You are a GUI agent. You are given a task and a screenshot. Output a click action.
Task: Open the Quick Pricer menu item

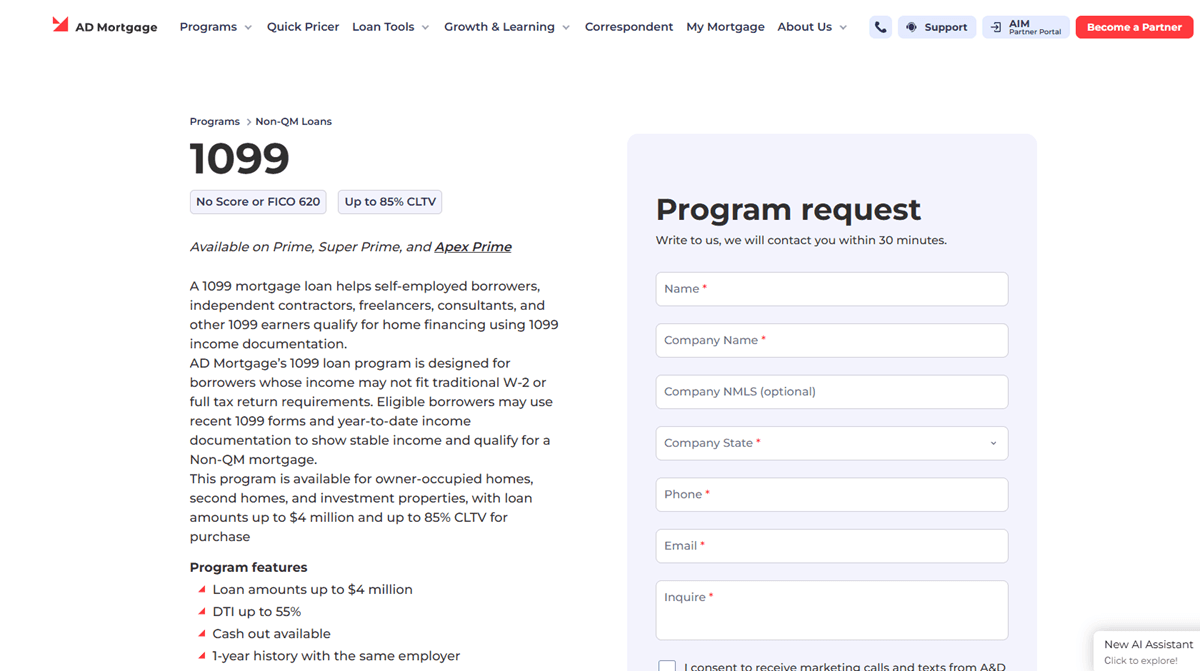(x=303, y=27)
